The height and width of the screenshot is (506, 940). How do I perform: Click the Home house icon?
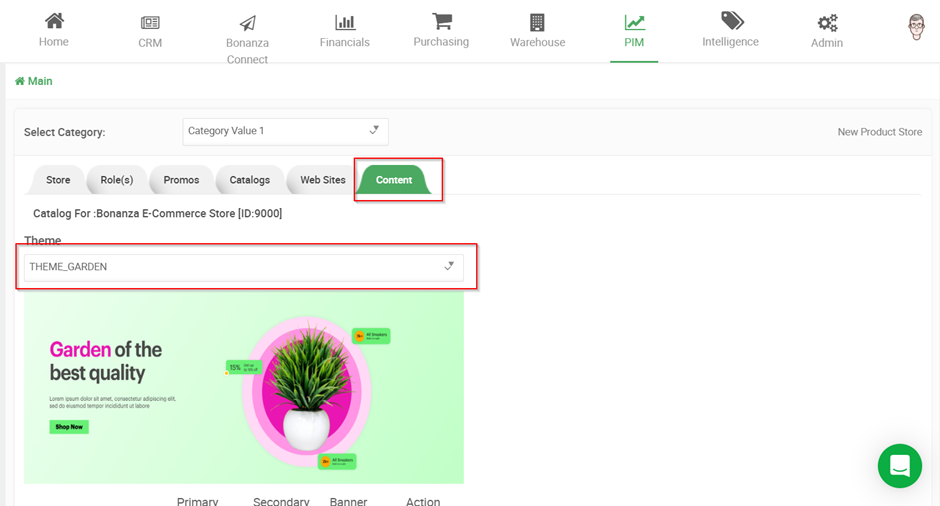(54, 21)
